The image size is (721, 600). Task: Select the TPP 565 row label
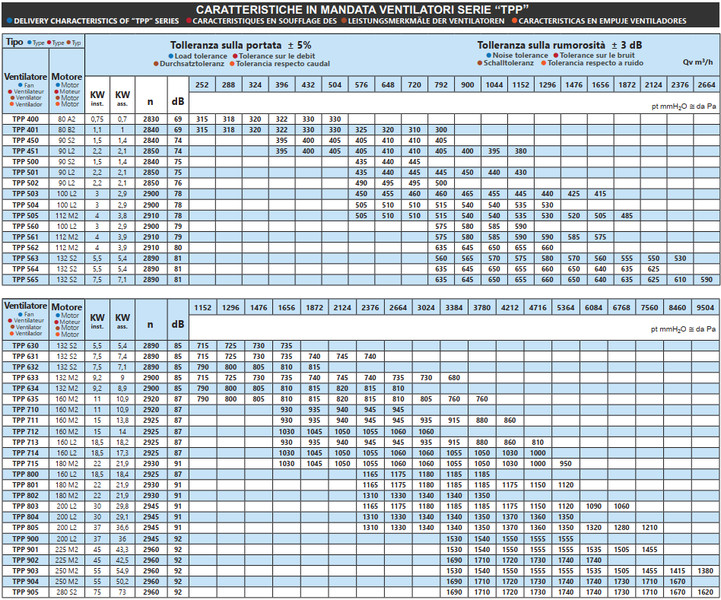[x=25, y=282]
